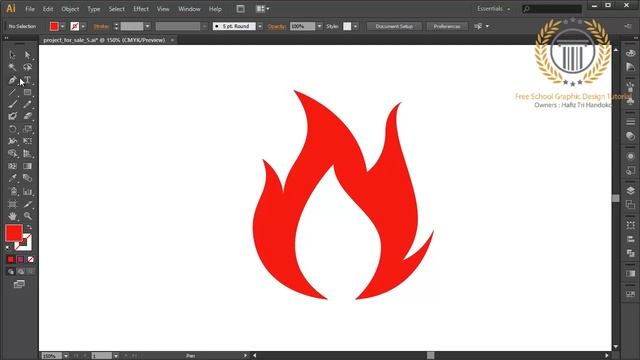Set paint to Gradient mode
Image resolution: width=640 pixels, height=360 pixels.
tap(20, 260)
